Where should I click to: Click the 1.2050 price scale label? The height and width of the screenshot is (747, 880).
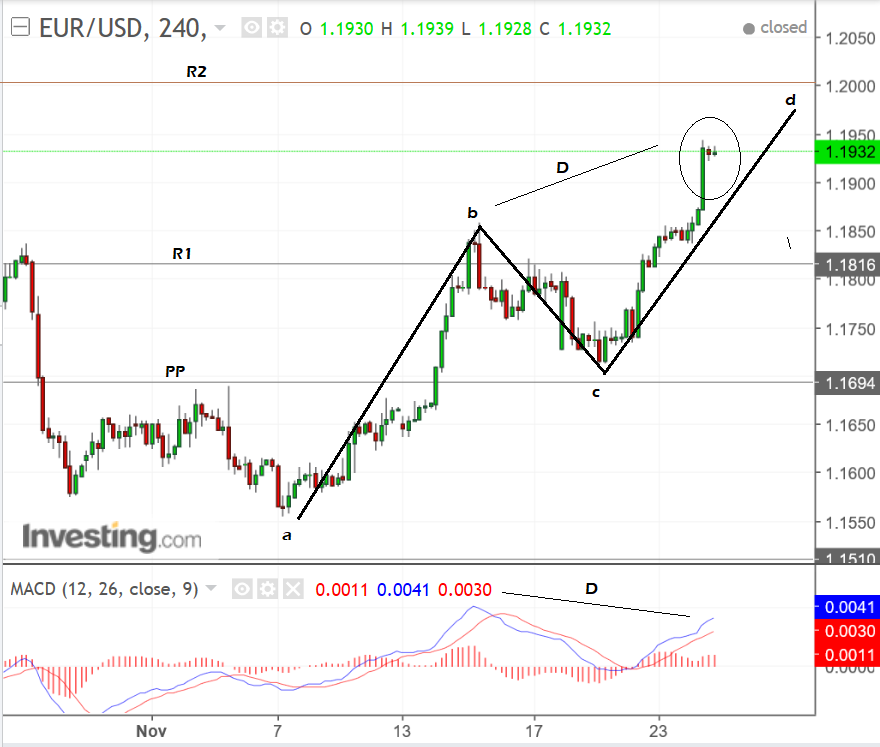coord(850,39)
